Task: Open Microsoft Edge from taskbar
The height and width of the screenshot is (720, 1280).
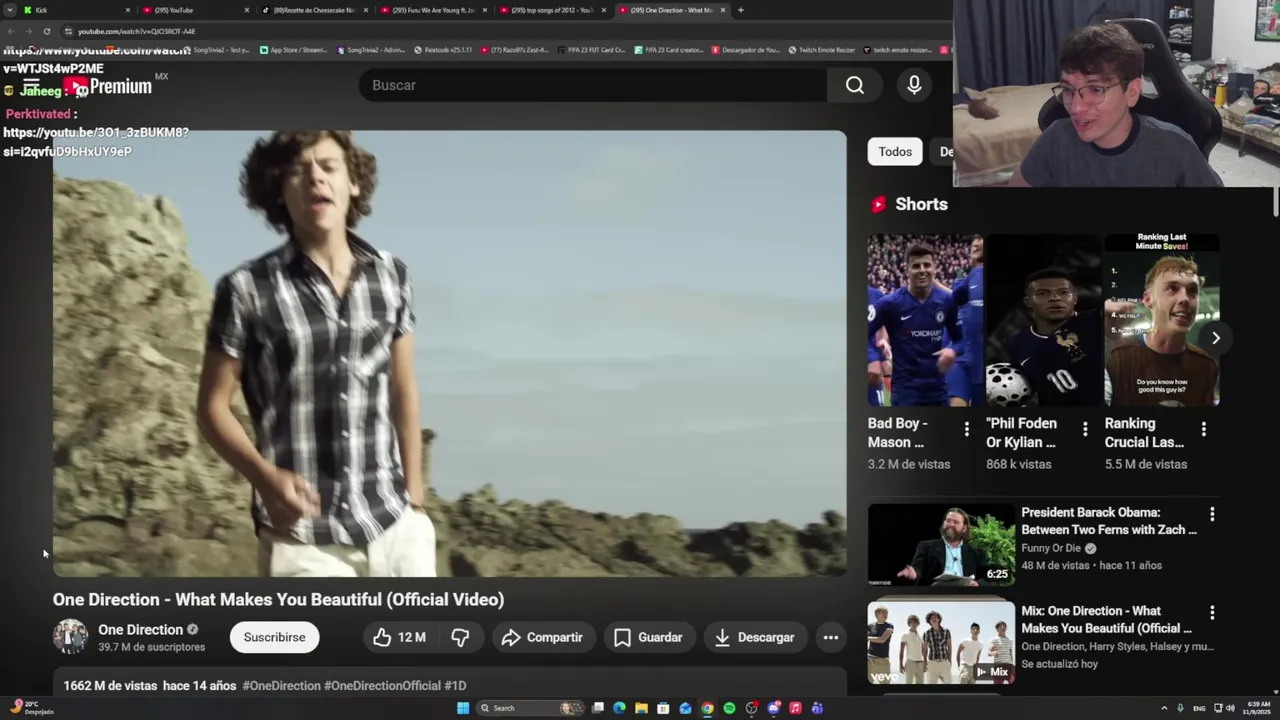Action: 619,708
